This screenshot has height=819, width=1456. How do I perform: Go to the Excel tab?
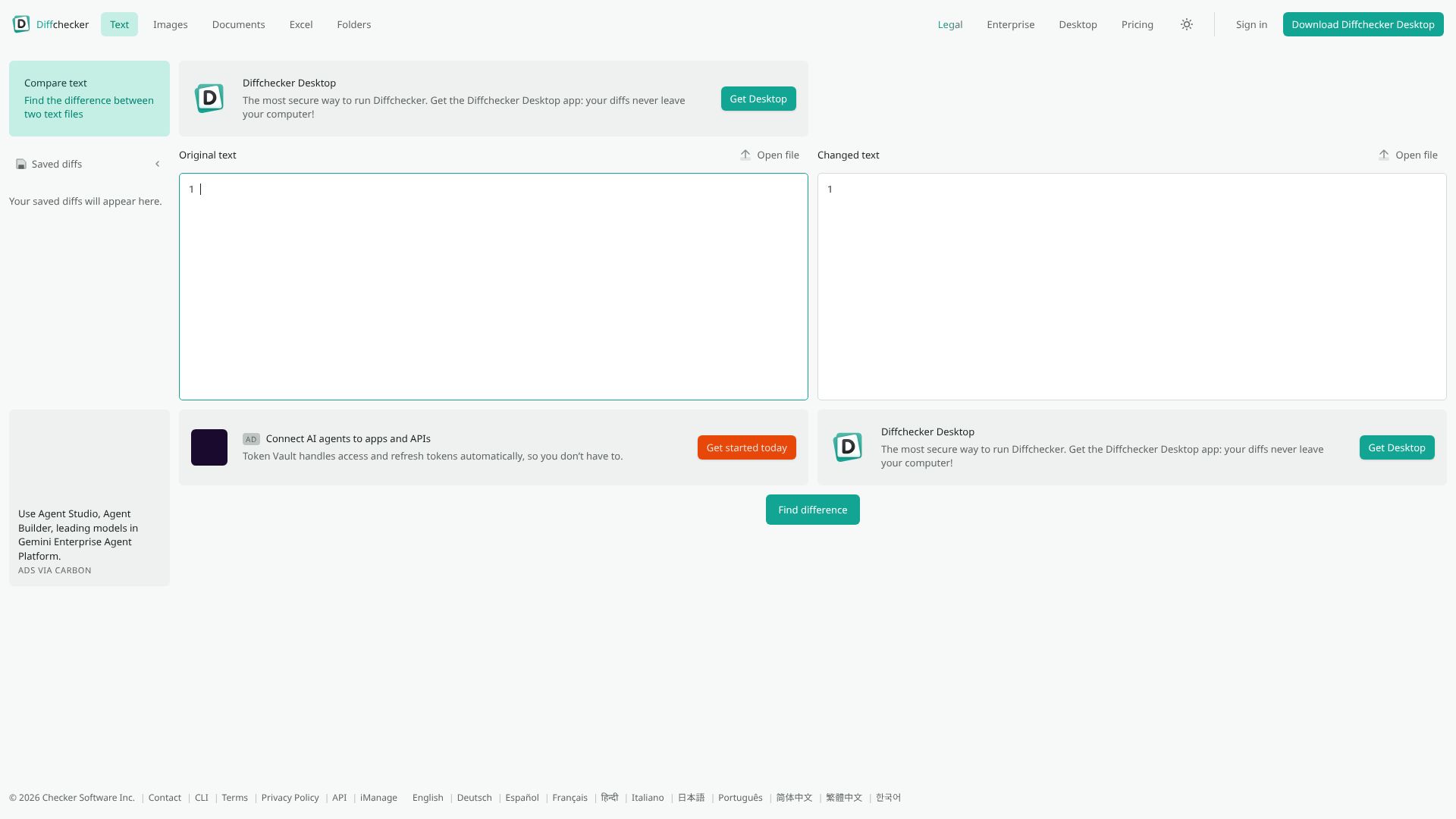pos(301,24)
